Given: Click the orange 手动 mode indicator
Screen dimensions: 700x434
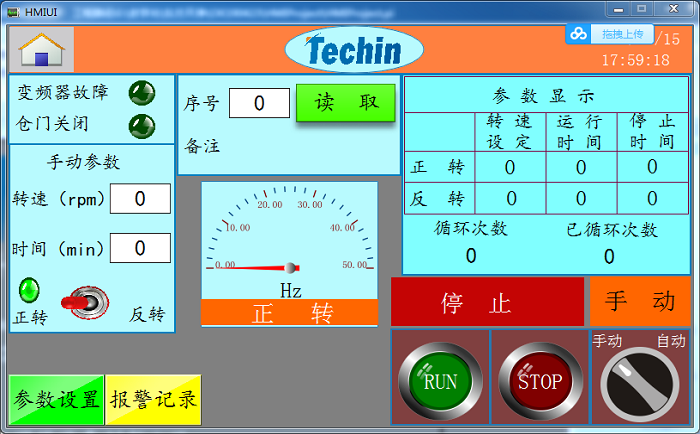Looking at the screenshot, I should coord(639,302).
